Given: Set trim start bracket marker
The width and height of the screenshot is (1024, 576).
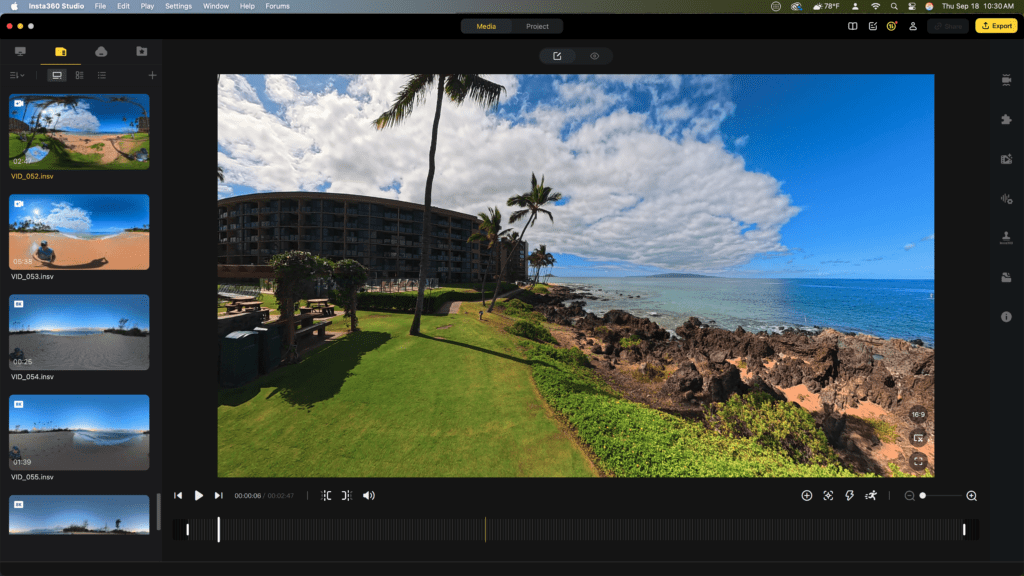Looking at the screenshot, I should tap(326, 496).
